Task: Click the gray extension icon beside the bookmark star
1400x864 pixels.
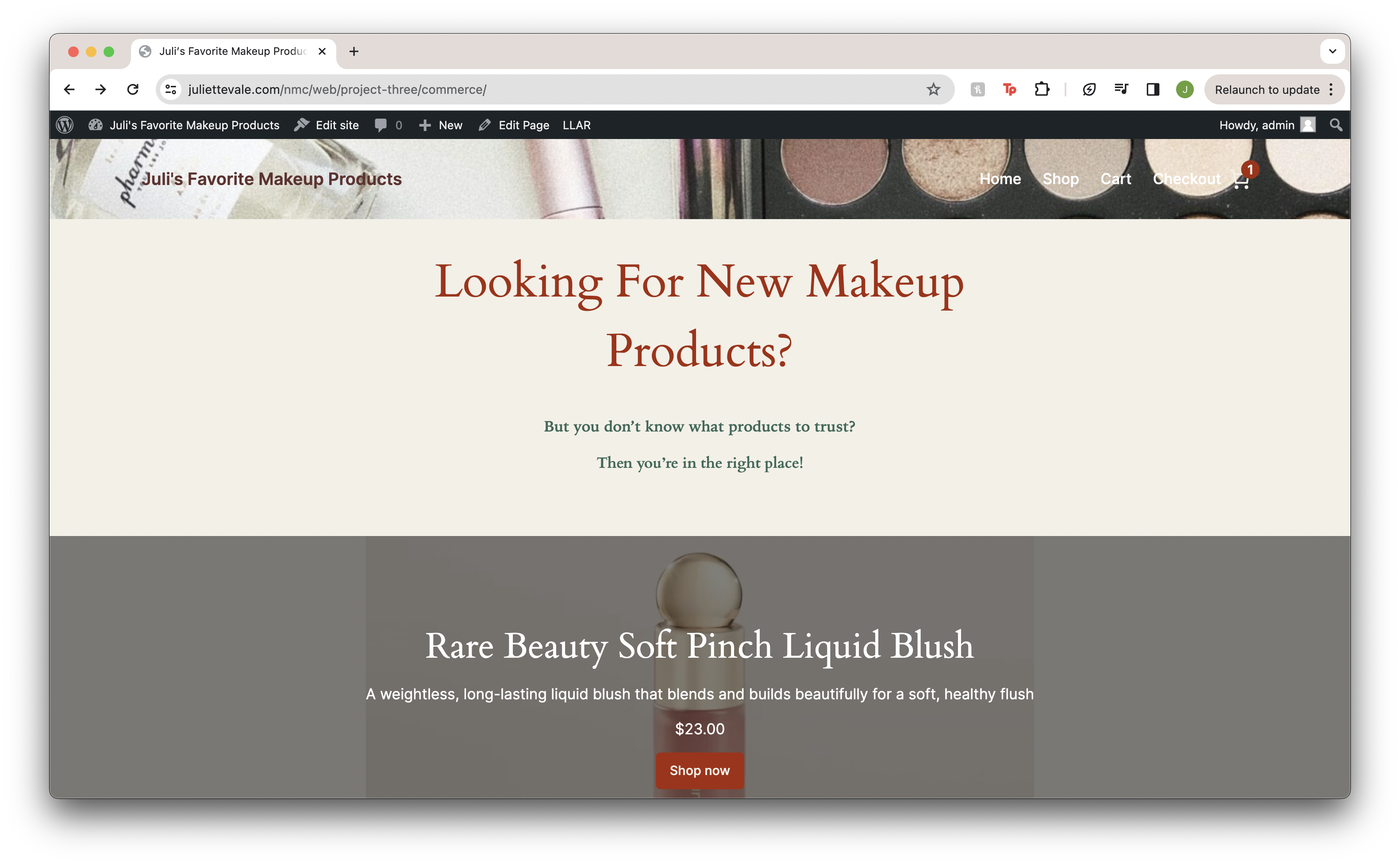Action: click(977, 89)
